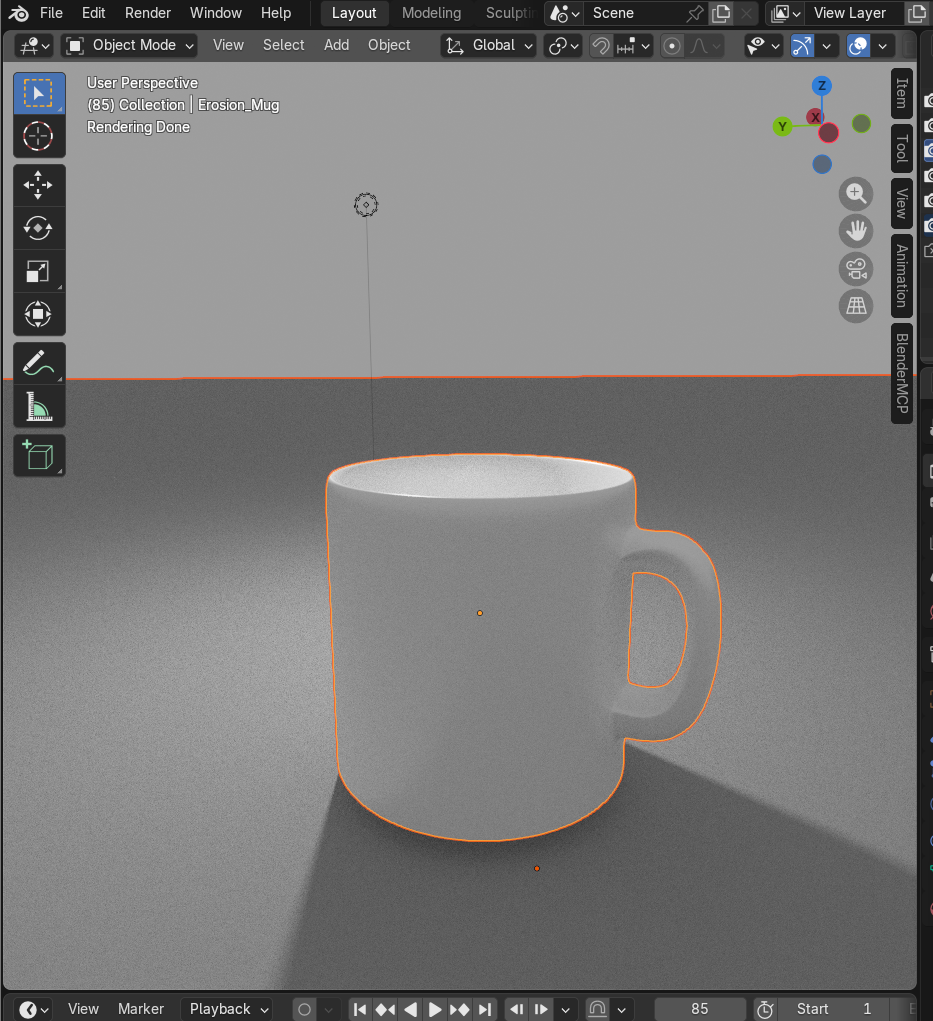This screenshot has width=933, height=1021.
Task: Open the Item sidebar panel
Action: click(902, 92)
